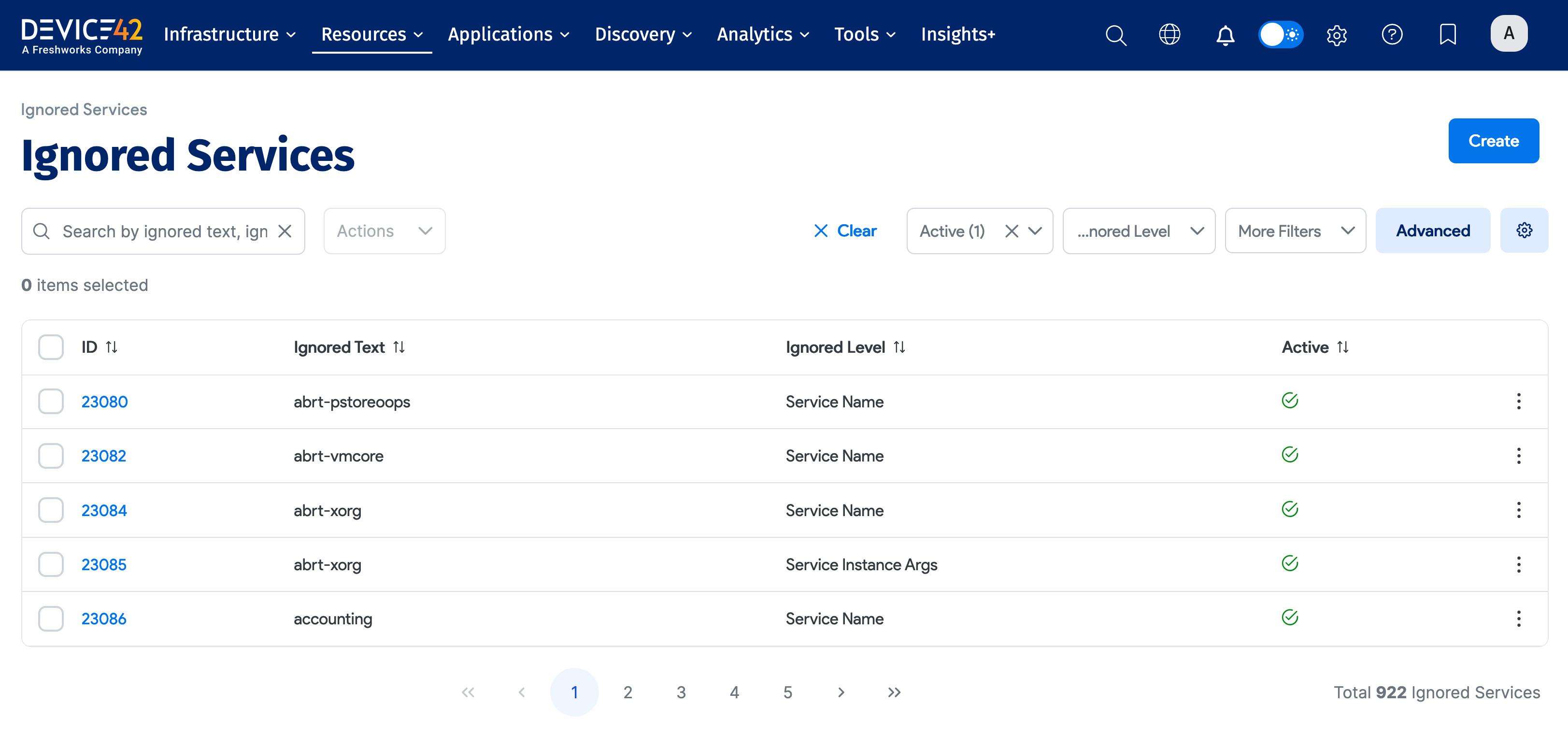Check the select-all rows checkbox

(x=51, y=347)
